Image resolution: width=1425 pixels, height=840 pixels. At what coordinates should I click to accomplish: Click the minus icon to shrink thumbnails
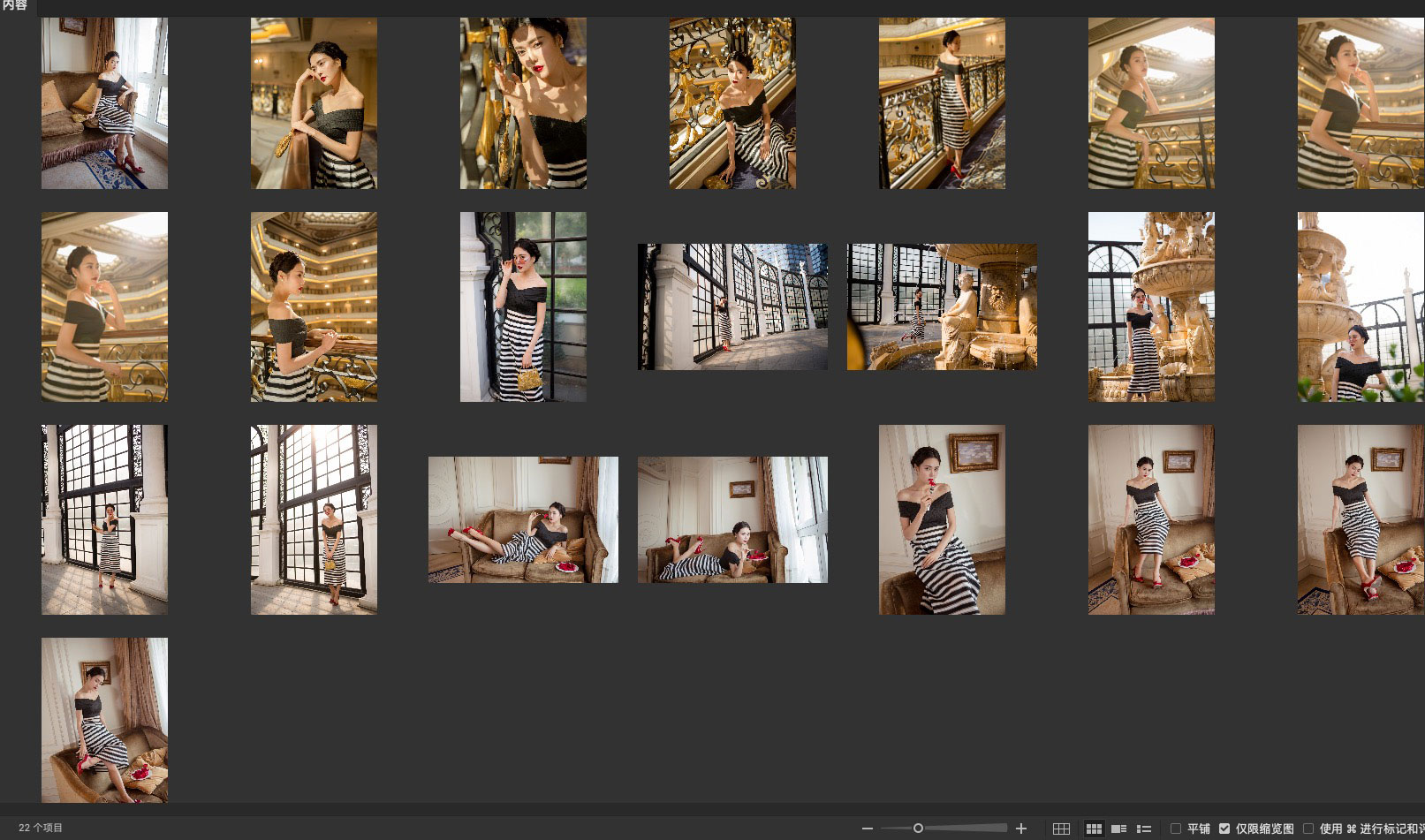point(867,829)
